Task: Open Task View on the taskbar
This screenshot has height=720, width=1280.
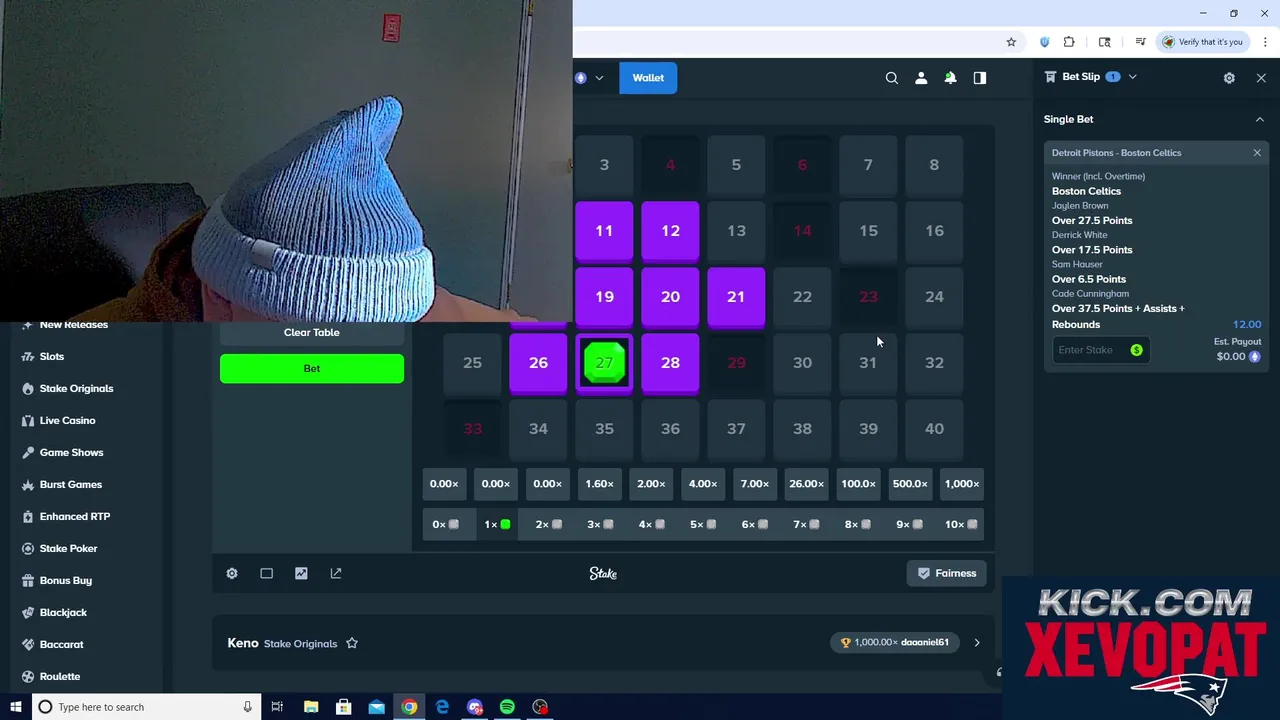Action: click(x=277, y=707)
